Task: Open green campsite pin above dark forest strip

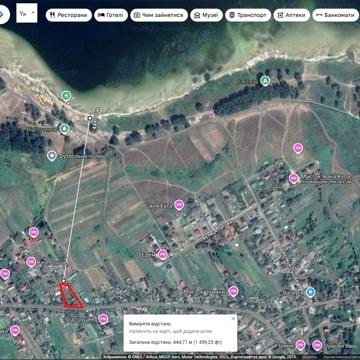Action: (x=265, y=81)
